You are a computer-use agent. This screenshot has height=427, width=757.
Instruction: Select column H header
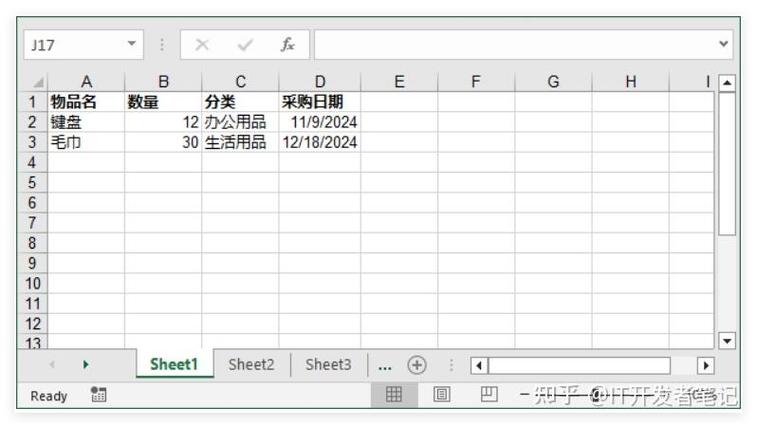(631, 82)
